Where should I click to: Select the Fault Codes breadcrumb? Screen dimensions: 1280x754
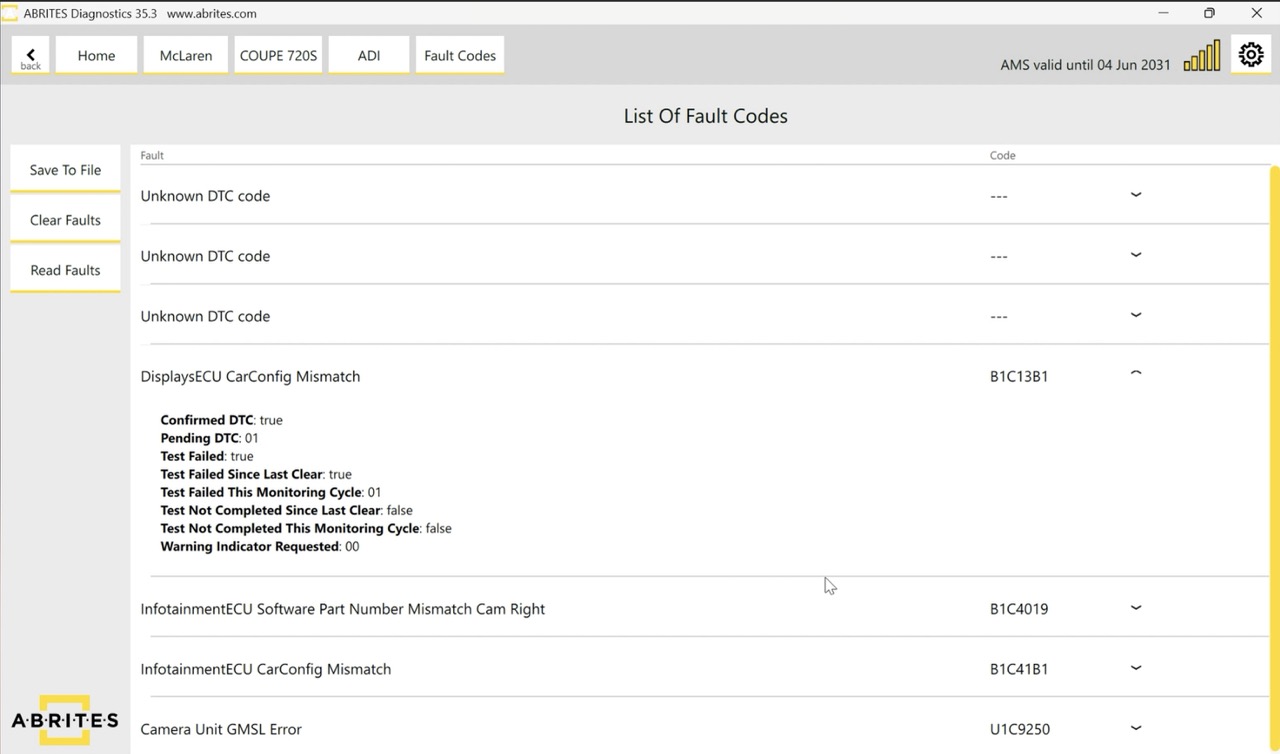[460, 56]
